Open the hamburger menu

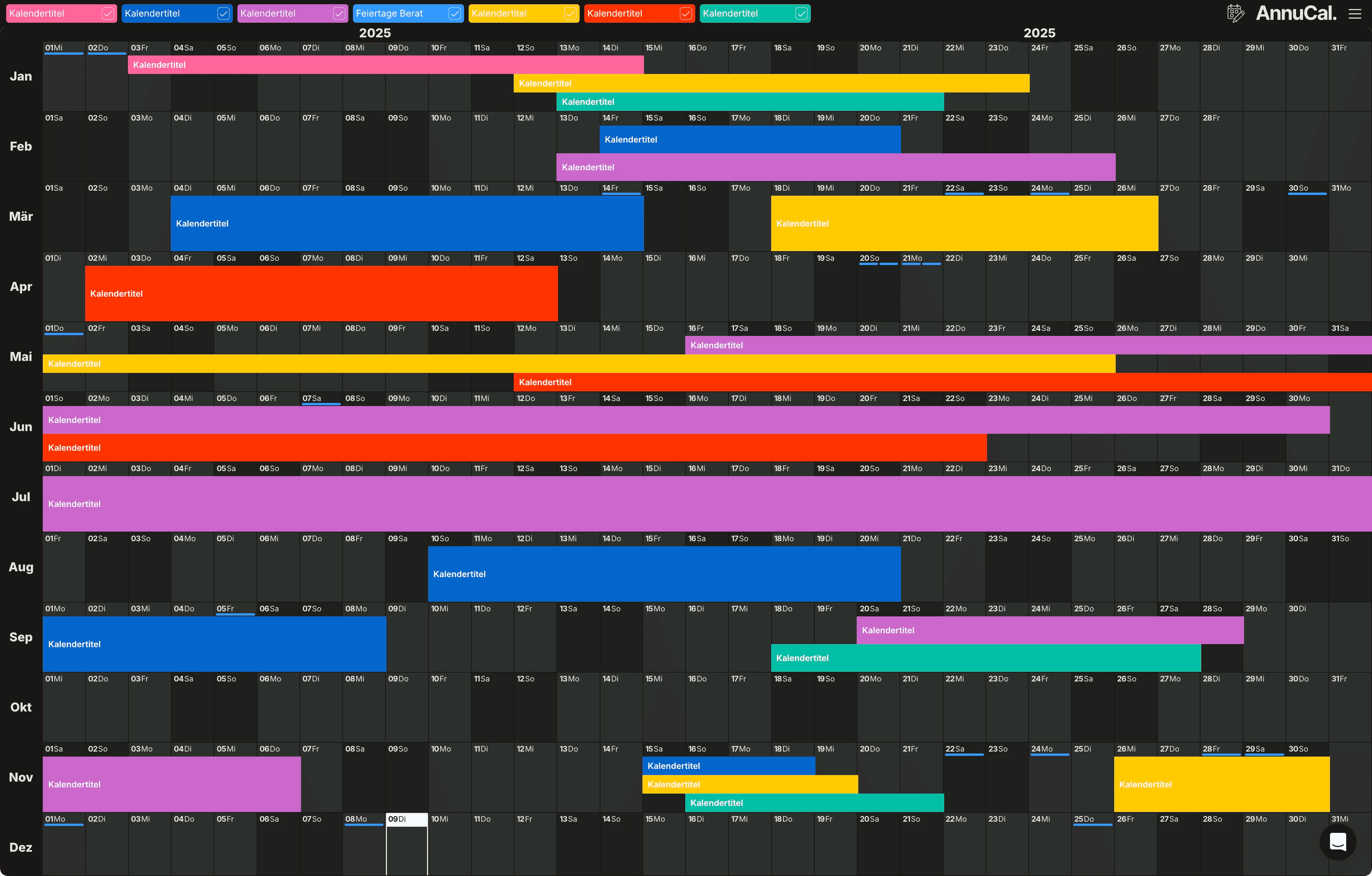click(1355, 13)
